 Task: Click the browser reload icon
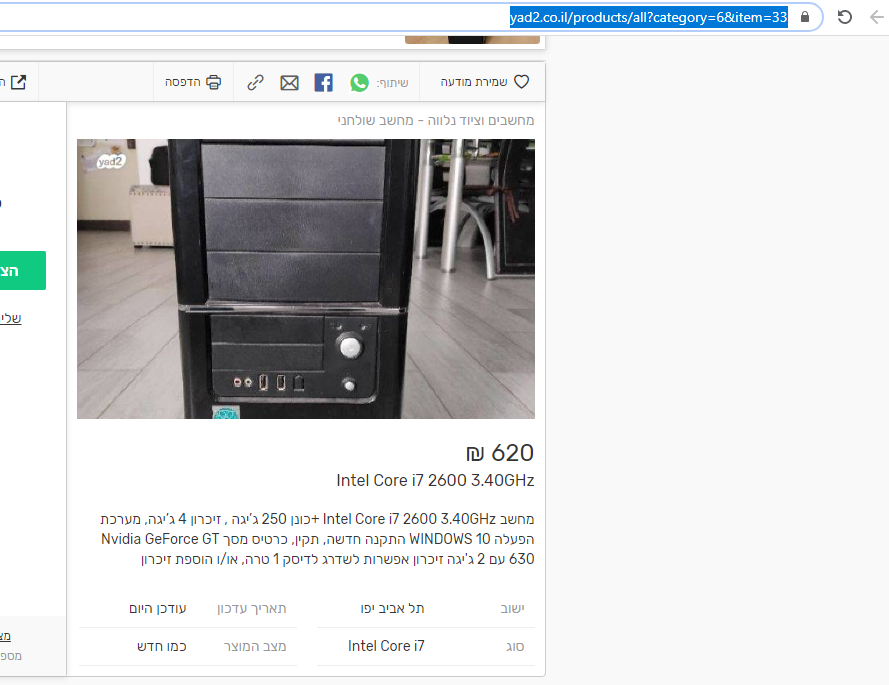pos(844,17)
